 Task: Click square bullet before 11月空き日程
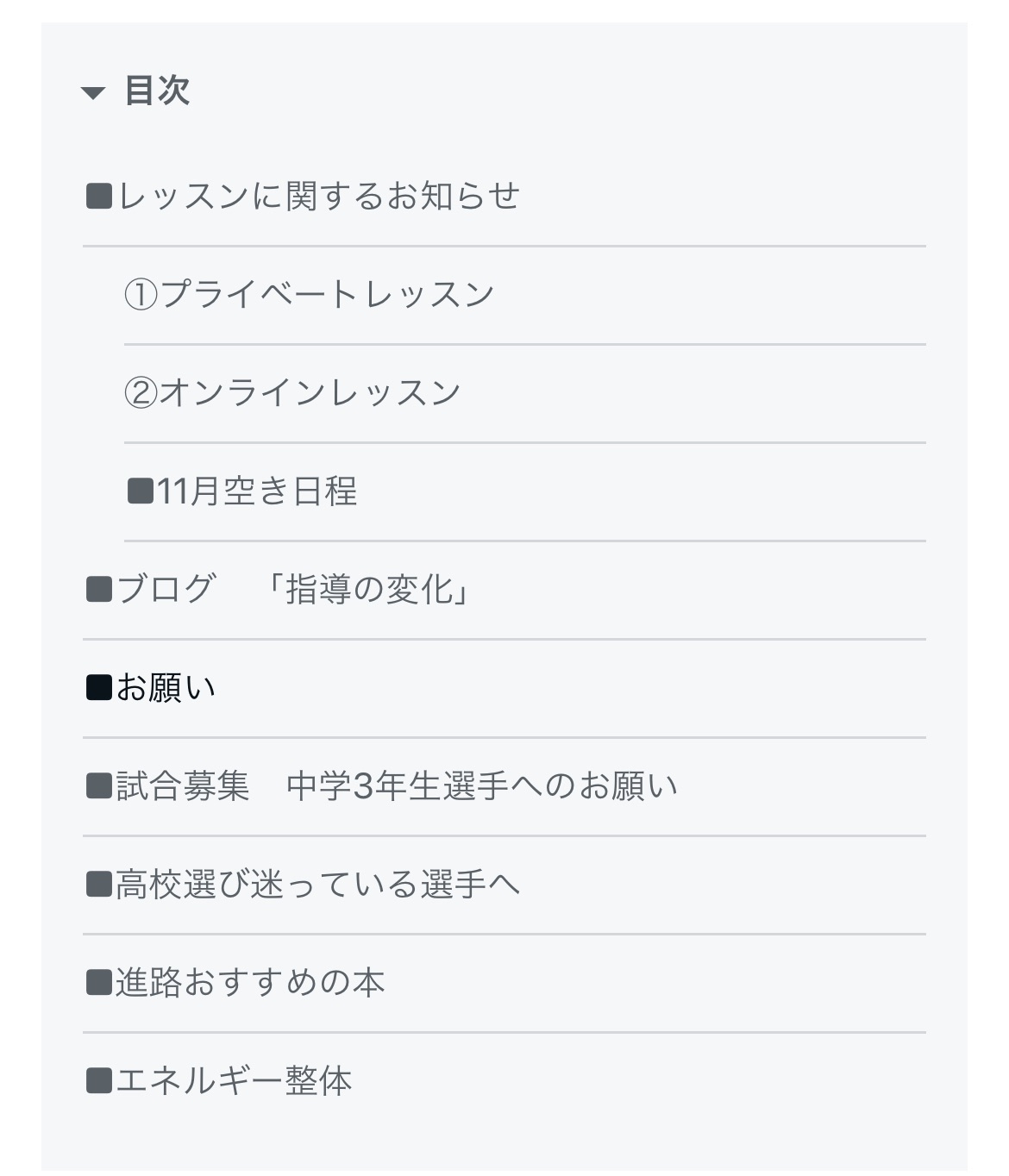point(141,491)
